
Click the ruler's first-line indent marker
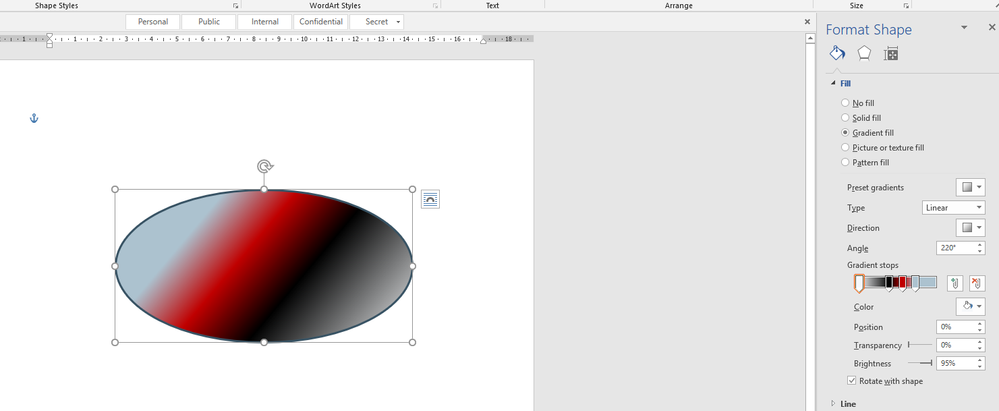pos(49,36)
